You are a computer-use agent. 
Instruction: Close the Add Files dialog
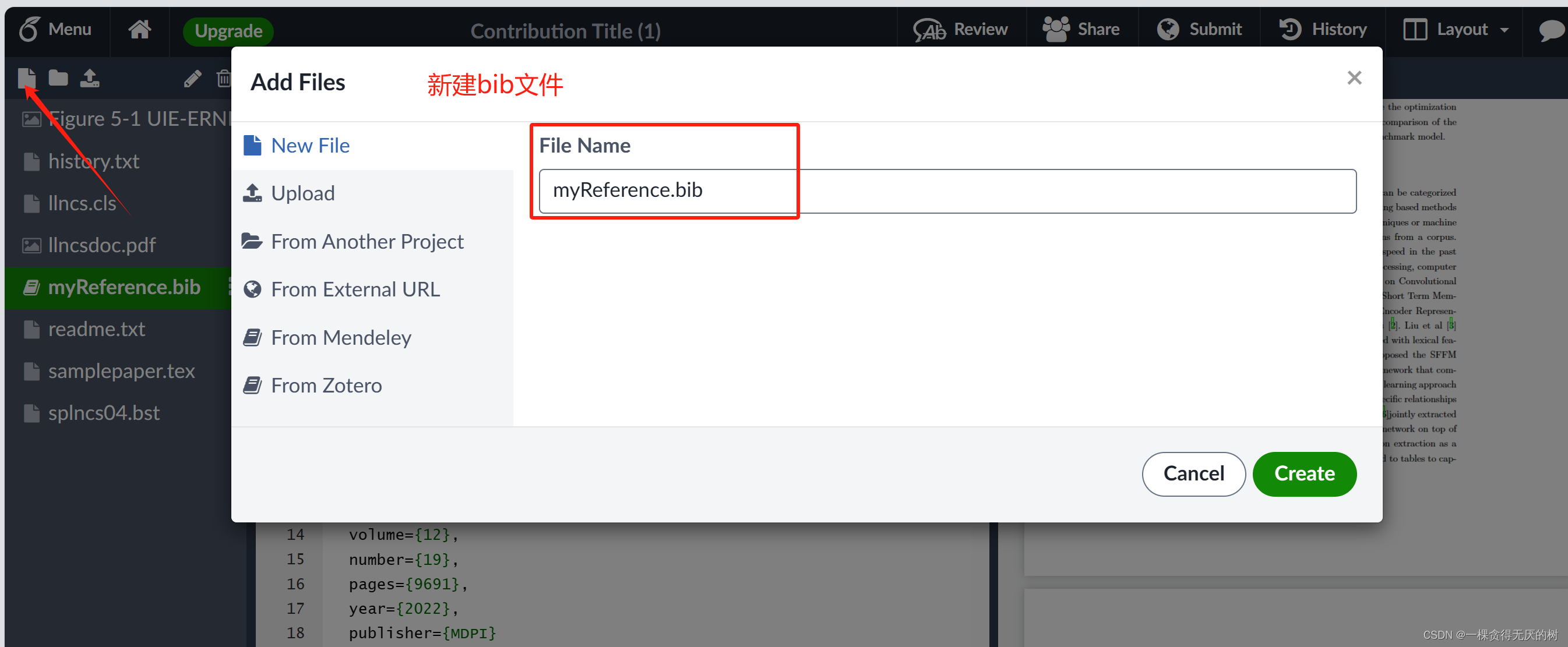pyautogui.click(x=1354, y=78)
